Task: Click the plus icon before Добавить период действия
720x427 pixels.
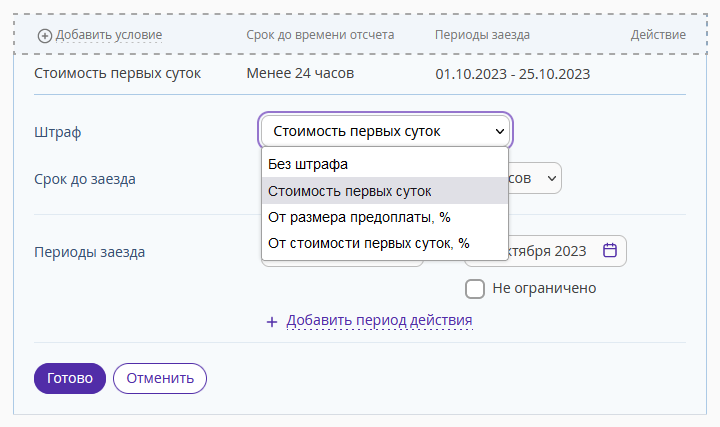Action: [272, 322]
